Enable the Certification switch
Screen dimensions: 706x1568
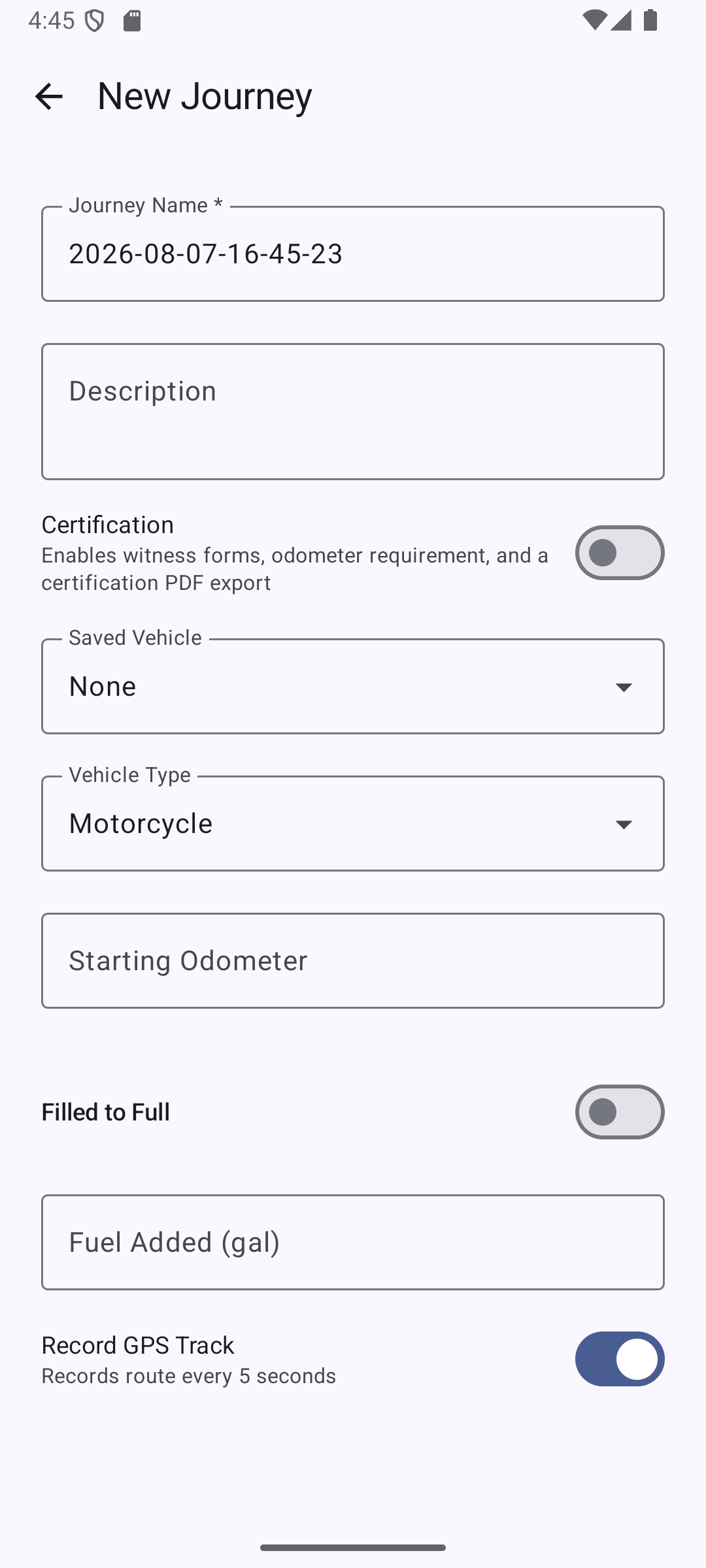[x=620, y=553]
